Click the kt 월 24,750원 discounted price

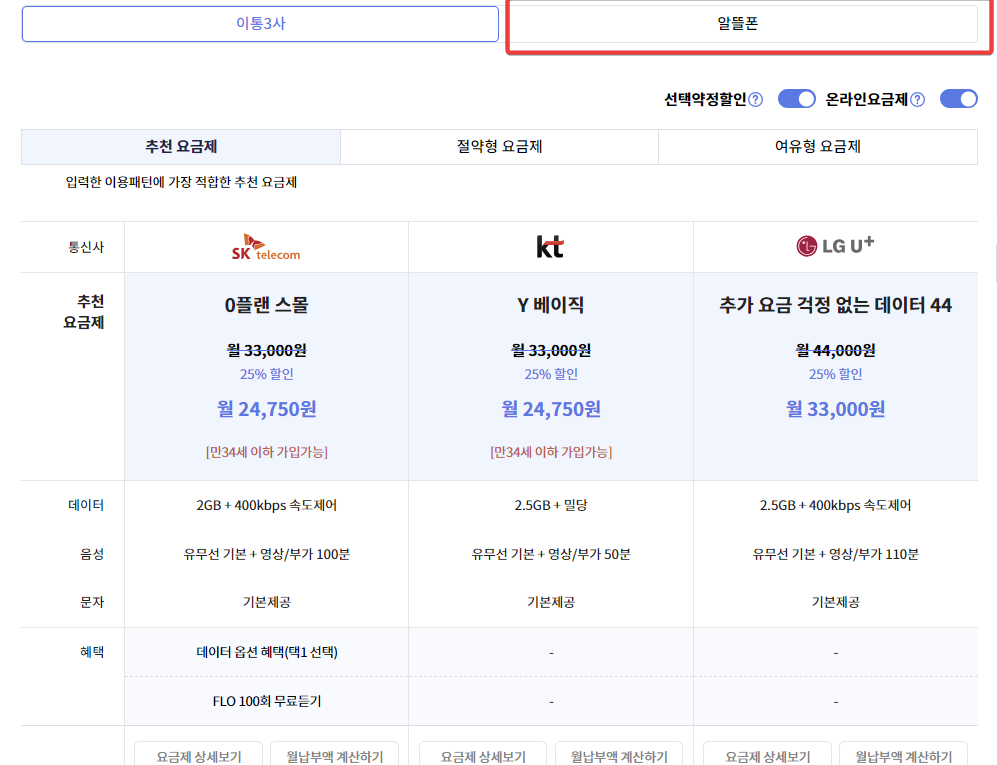click(x=551, y=409)
